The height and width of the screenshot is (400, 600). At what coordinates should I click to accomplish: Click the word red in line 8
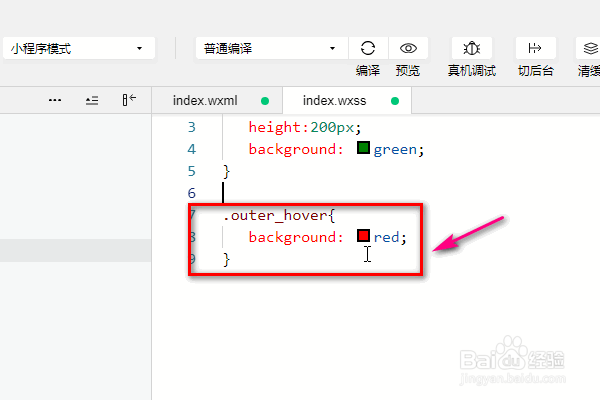click(x=386, y=237)
